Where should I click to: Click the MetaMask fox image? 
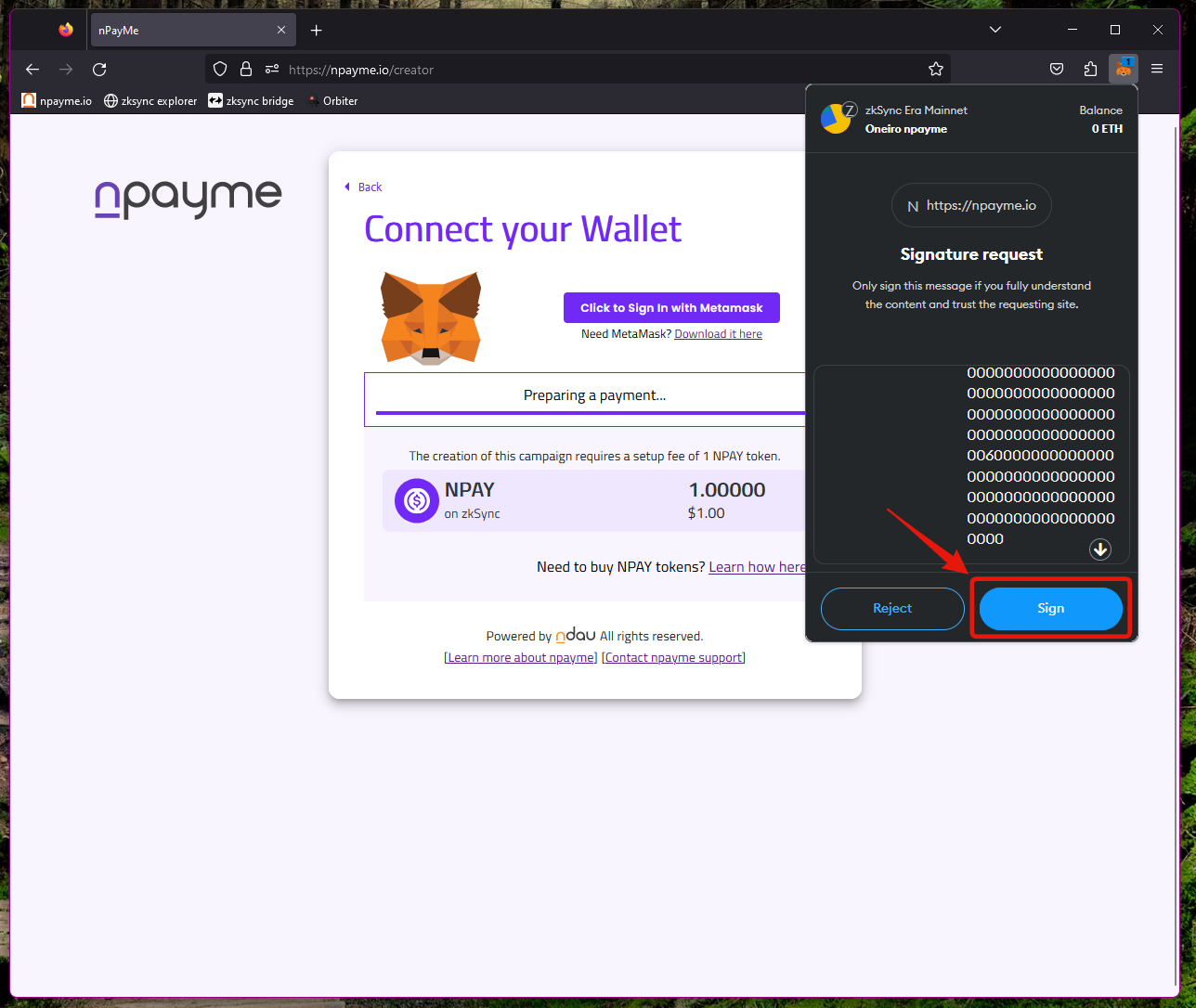coord(431,317)
